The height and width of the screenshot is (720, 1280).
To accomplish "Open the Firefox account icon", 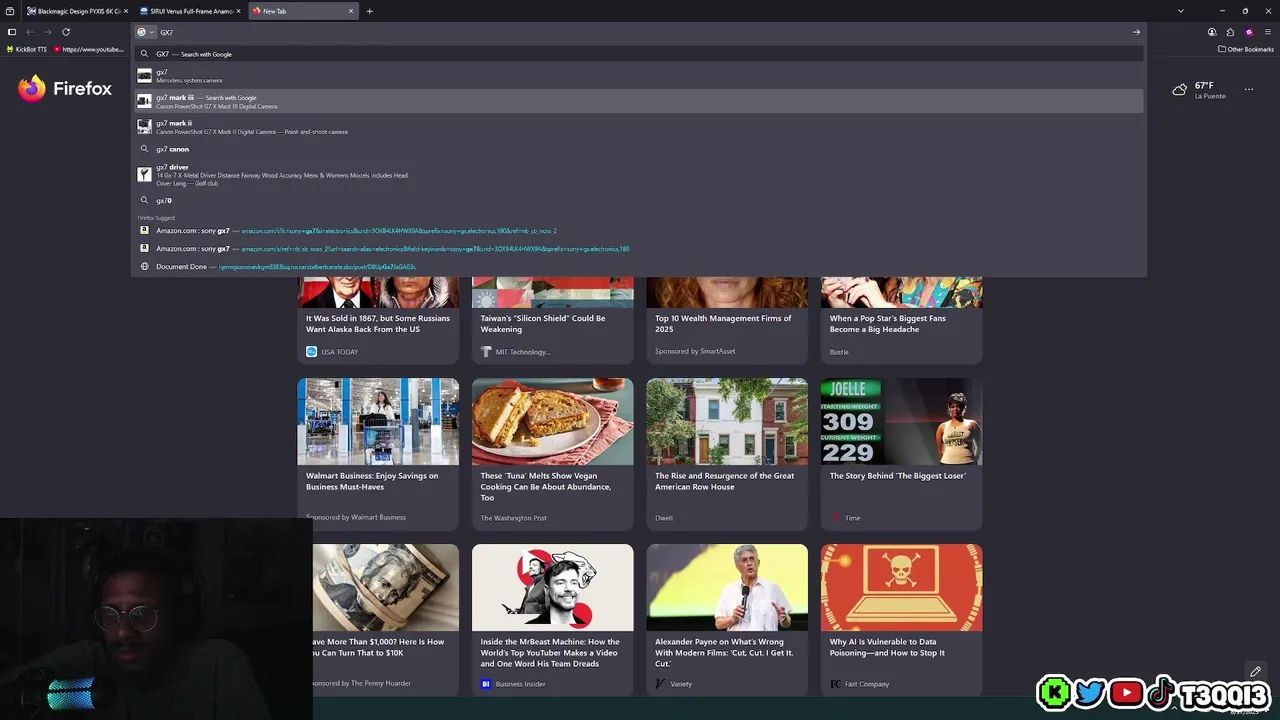I will (x=1212, y=32).
